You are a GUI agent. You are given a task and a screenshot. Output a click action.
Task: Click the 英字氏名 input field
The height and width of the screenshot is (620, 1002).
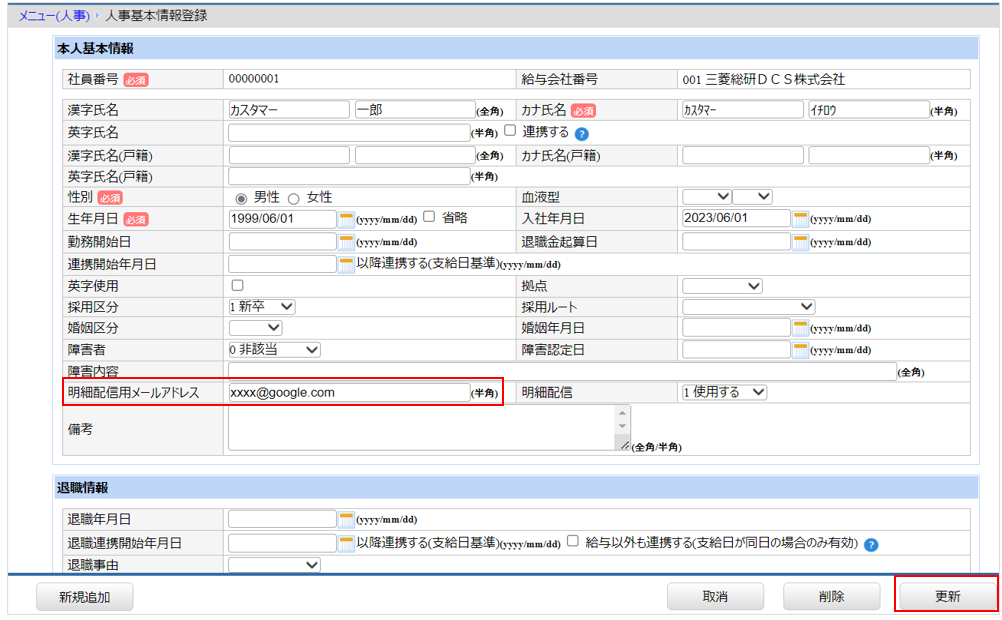[x=349, y=132]
